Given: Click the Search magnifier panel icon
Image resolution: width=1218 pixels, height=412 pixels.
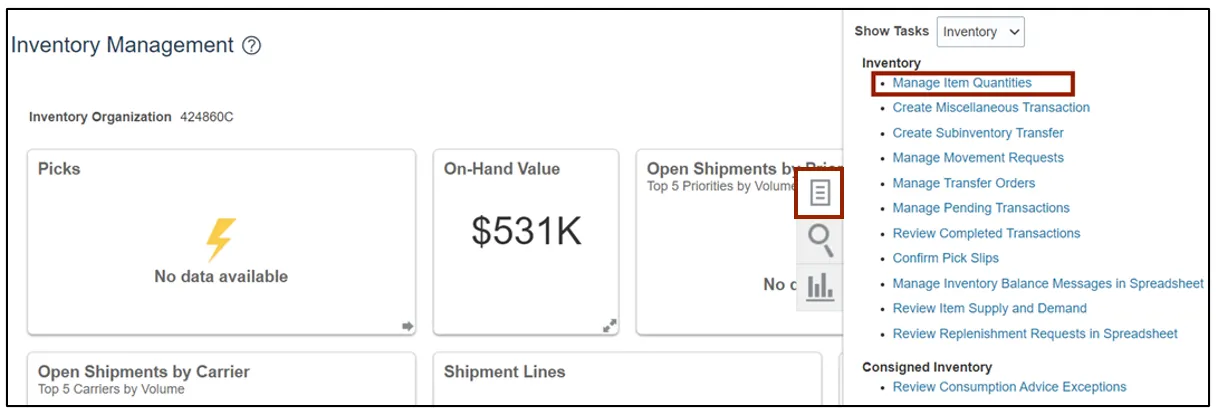Looking at the screenshot, I should point(820,240).
